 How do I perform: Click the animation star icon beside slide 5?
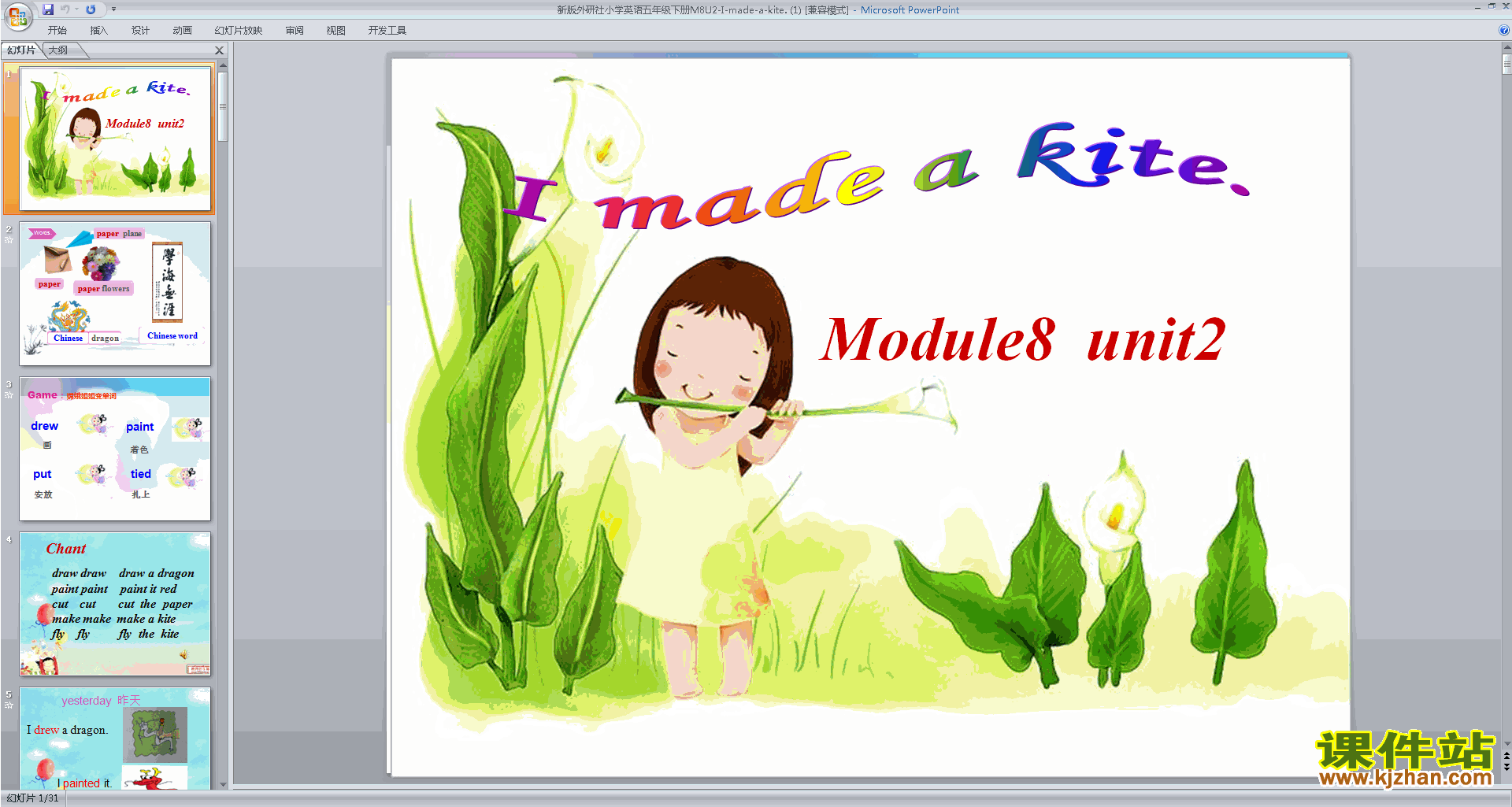[9, 705]
